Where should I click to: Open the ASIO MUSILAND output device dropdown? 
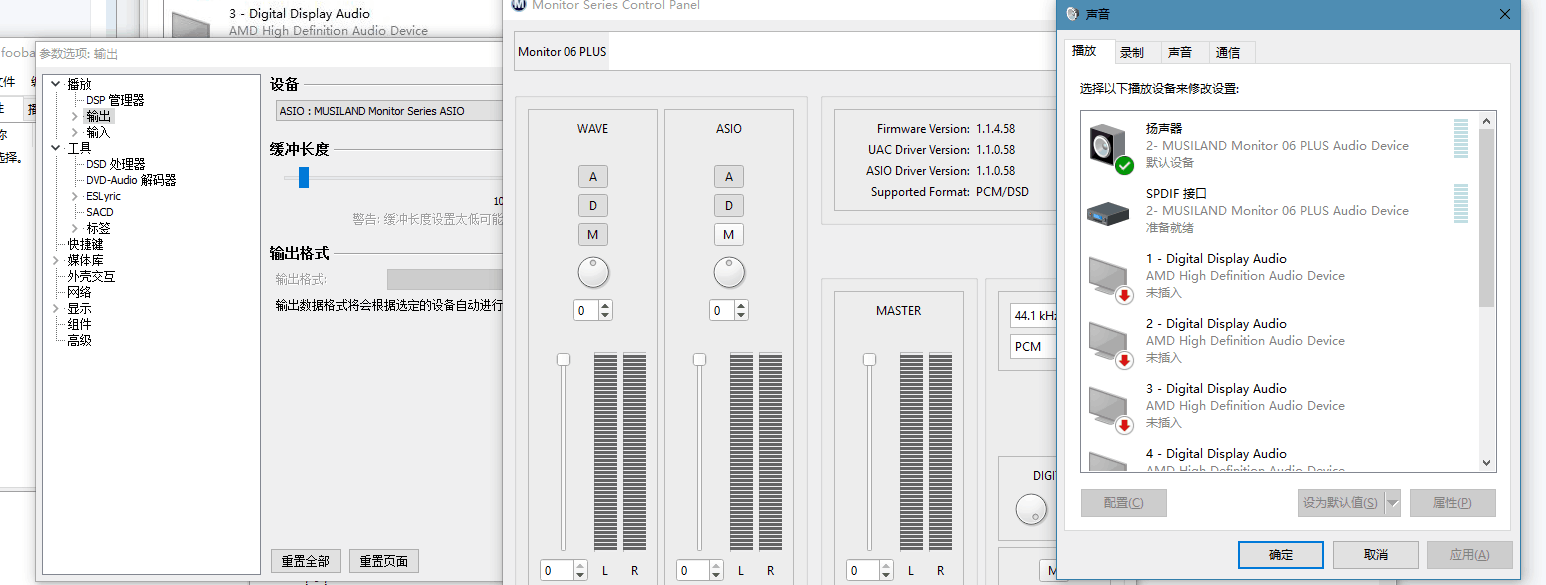tap(390, 111)
